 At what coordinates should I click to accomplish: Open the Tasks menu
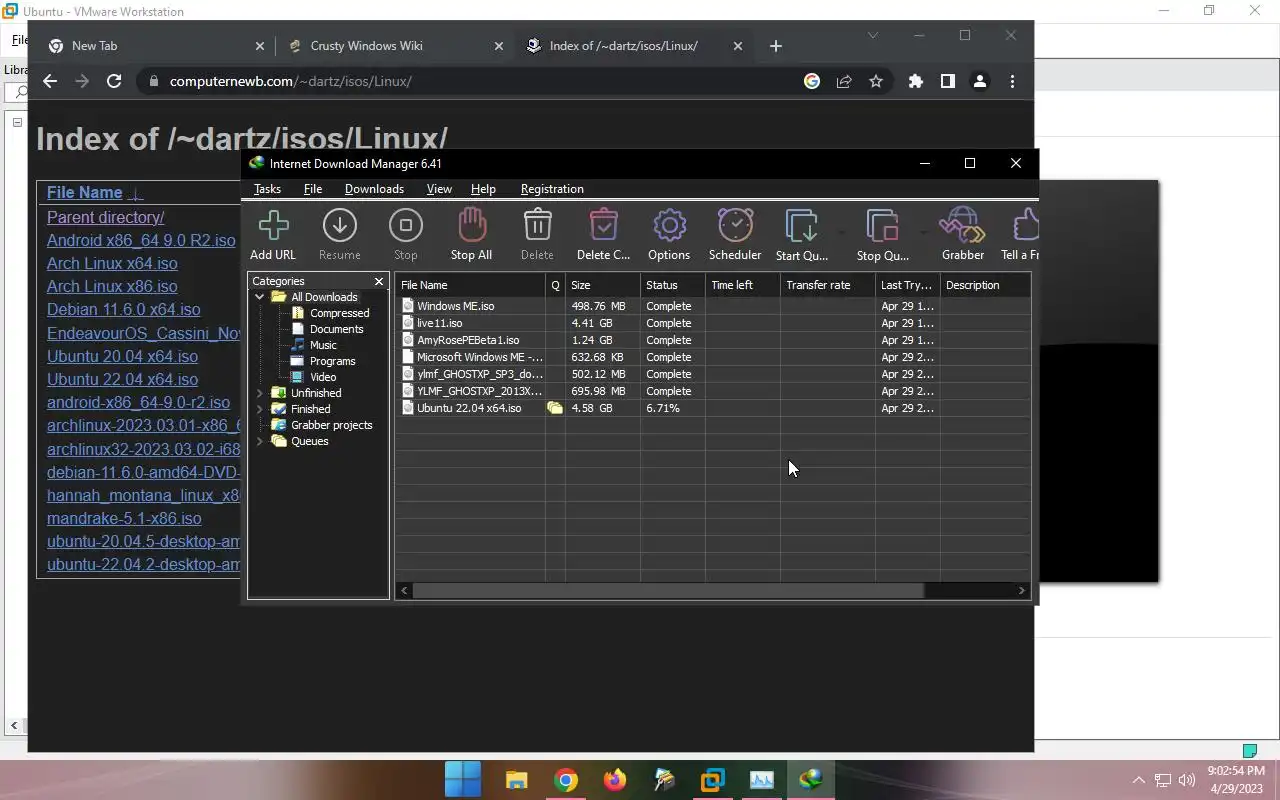[x=267, y=189]
